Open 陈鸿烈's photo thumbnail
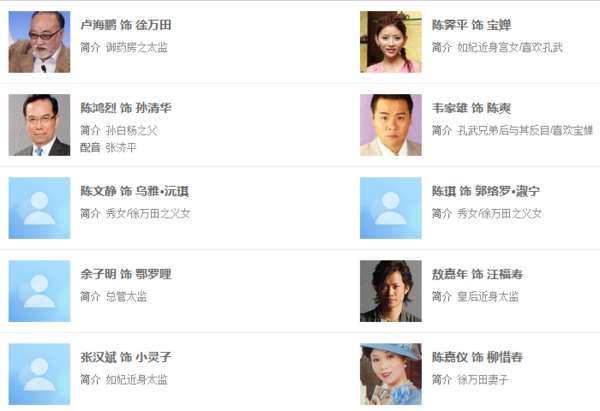Screen dimensions: 600x411 tap(39, 125)
